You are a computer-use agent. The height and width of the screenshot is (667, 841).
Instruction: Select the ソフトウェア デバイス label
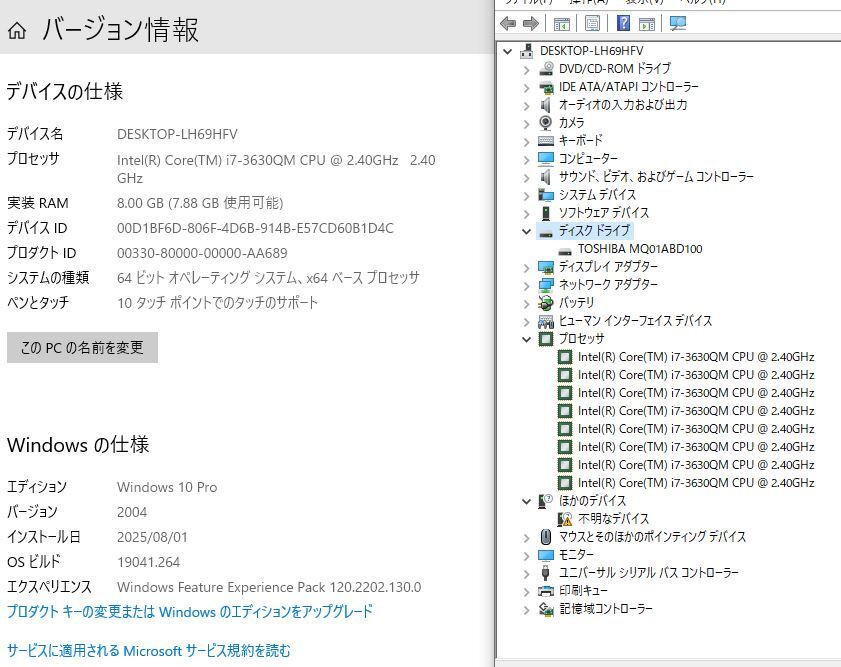click(604, 213)
